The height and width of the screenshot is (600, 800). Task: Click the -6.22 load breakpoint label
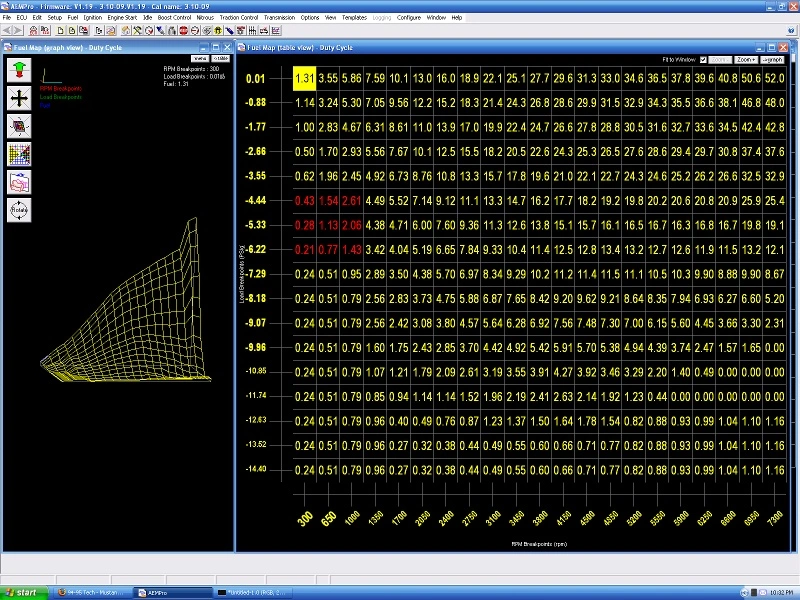pyautogui.click(x=256, y=249)
